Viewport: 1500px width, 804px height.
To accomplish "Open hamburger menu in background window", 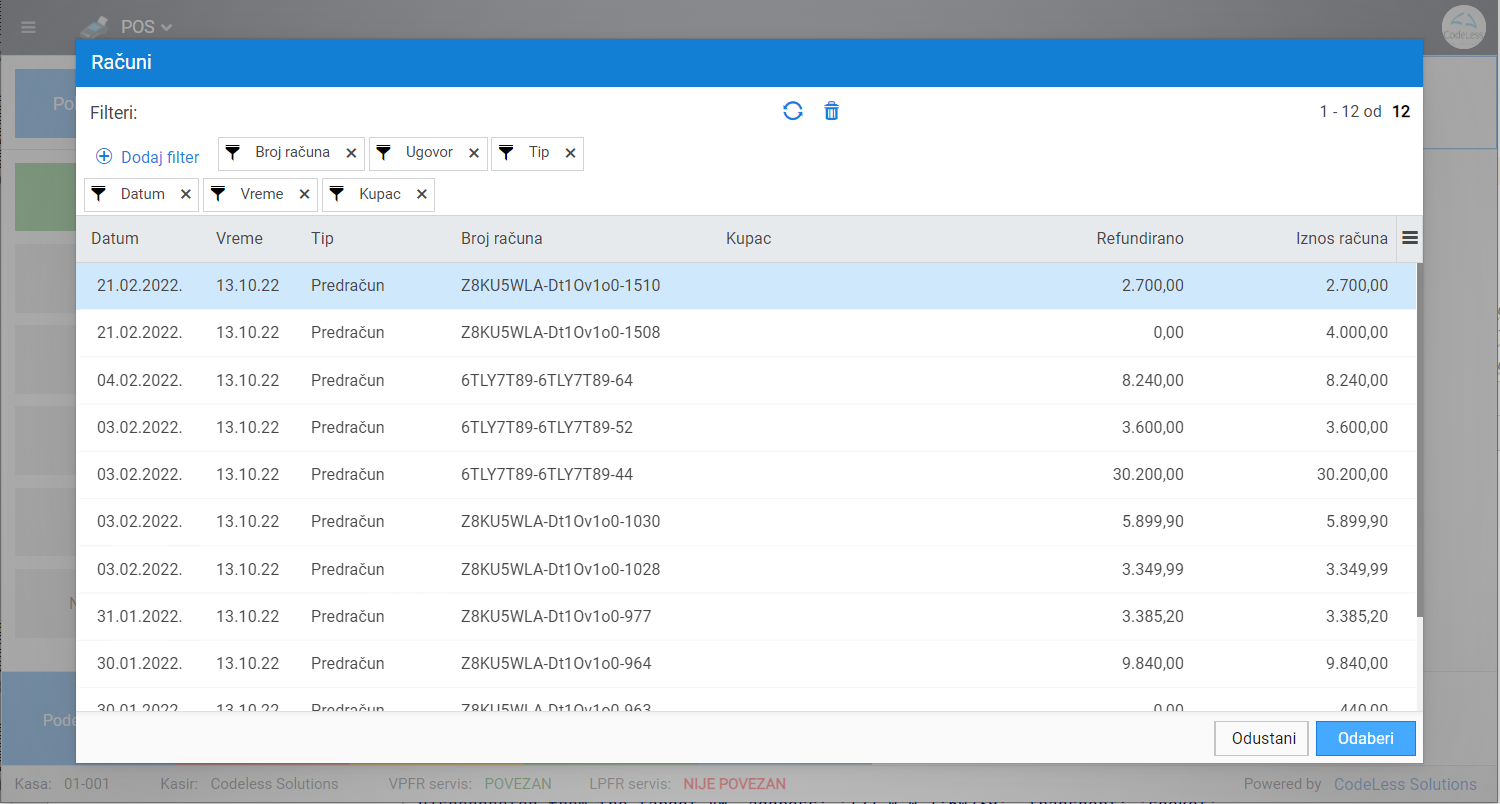I will [x=28, y=27].
